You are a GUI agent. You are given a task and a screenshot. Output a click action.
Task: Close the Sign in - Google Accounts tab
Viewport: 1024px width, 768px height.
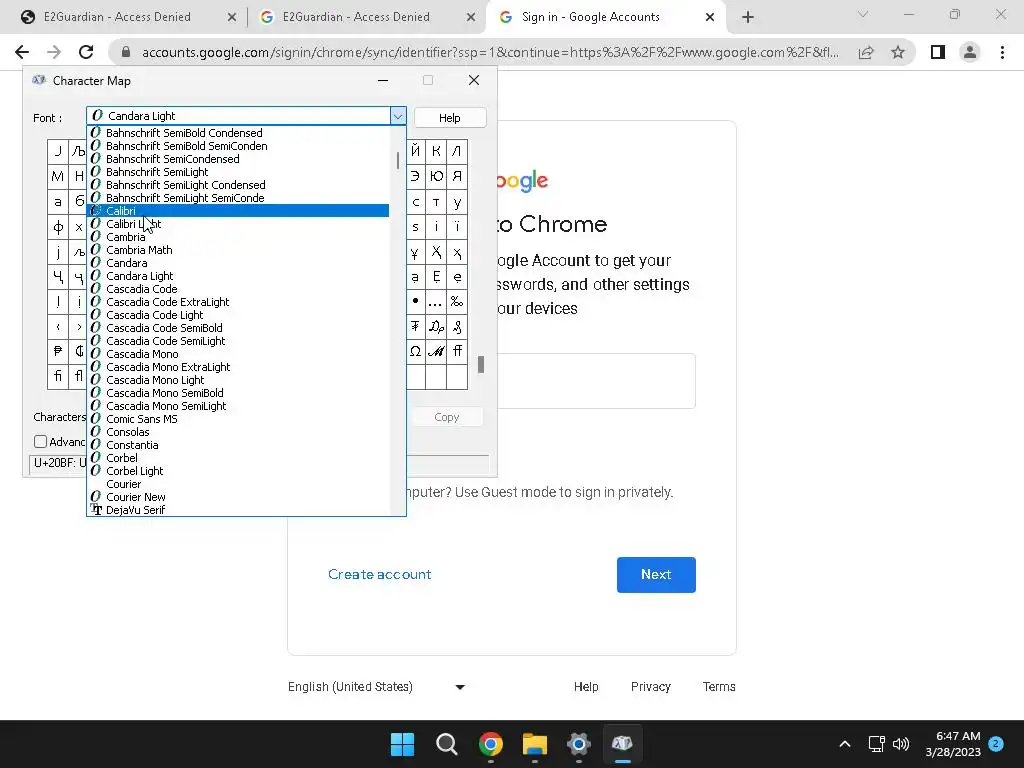(710, 18)
